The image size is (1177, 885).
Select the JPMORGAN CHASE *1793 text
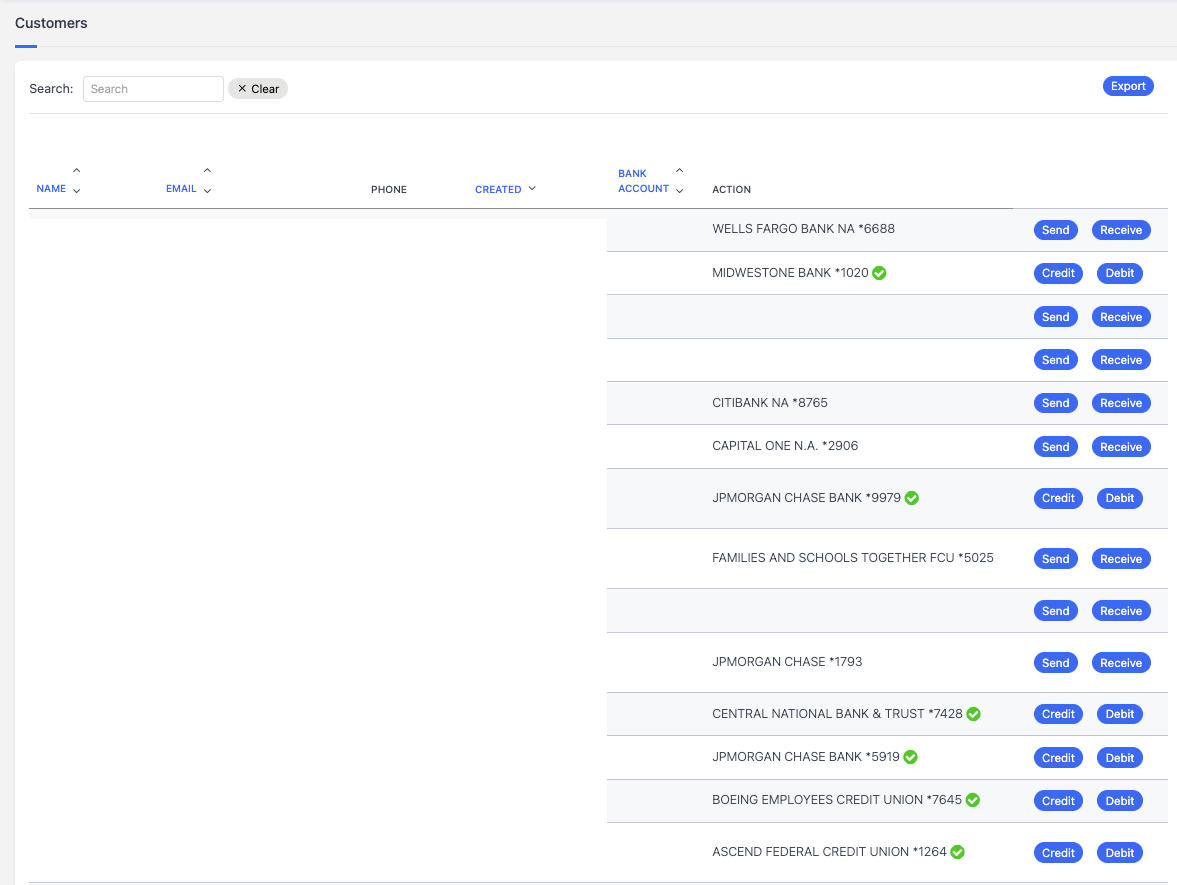[787, 662]
